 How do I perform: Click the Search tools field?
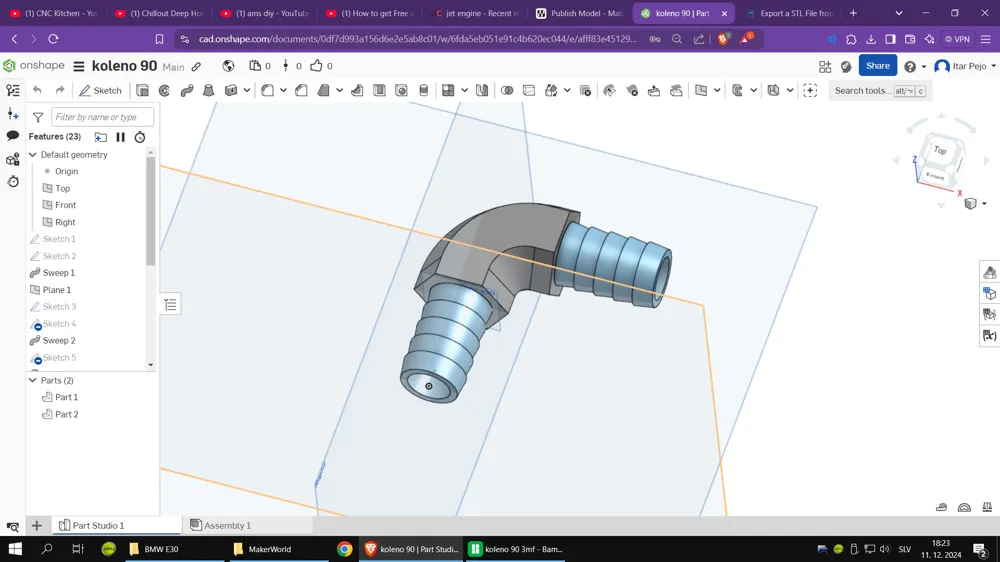(x=879, y=91)
